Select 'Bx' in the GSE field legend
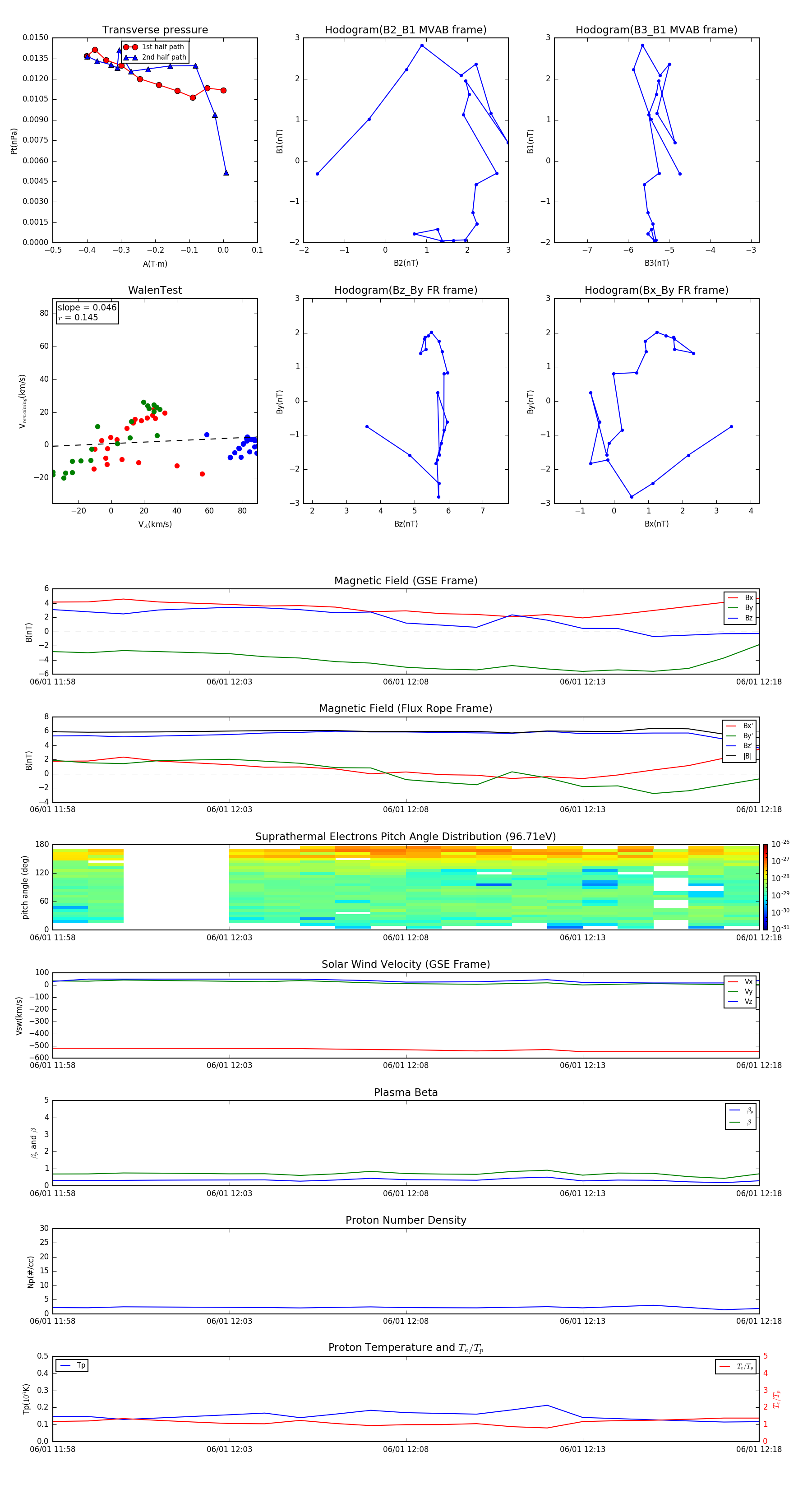Viewport: 812px width, 1489px height. (748, 598)
